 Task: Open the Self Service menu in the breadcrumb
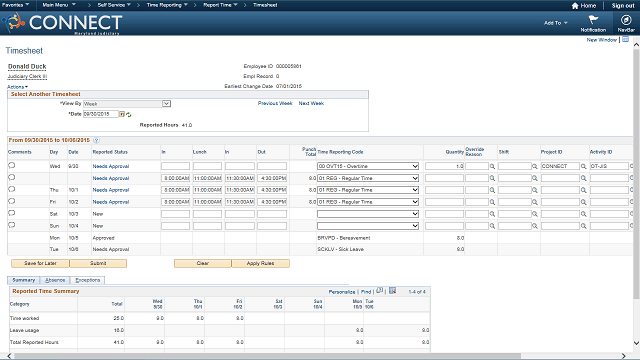pyautogui.click(x=114, y=5)
